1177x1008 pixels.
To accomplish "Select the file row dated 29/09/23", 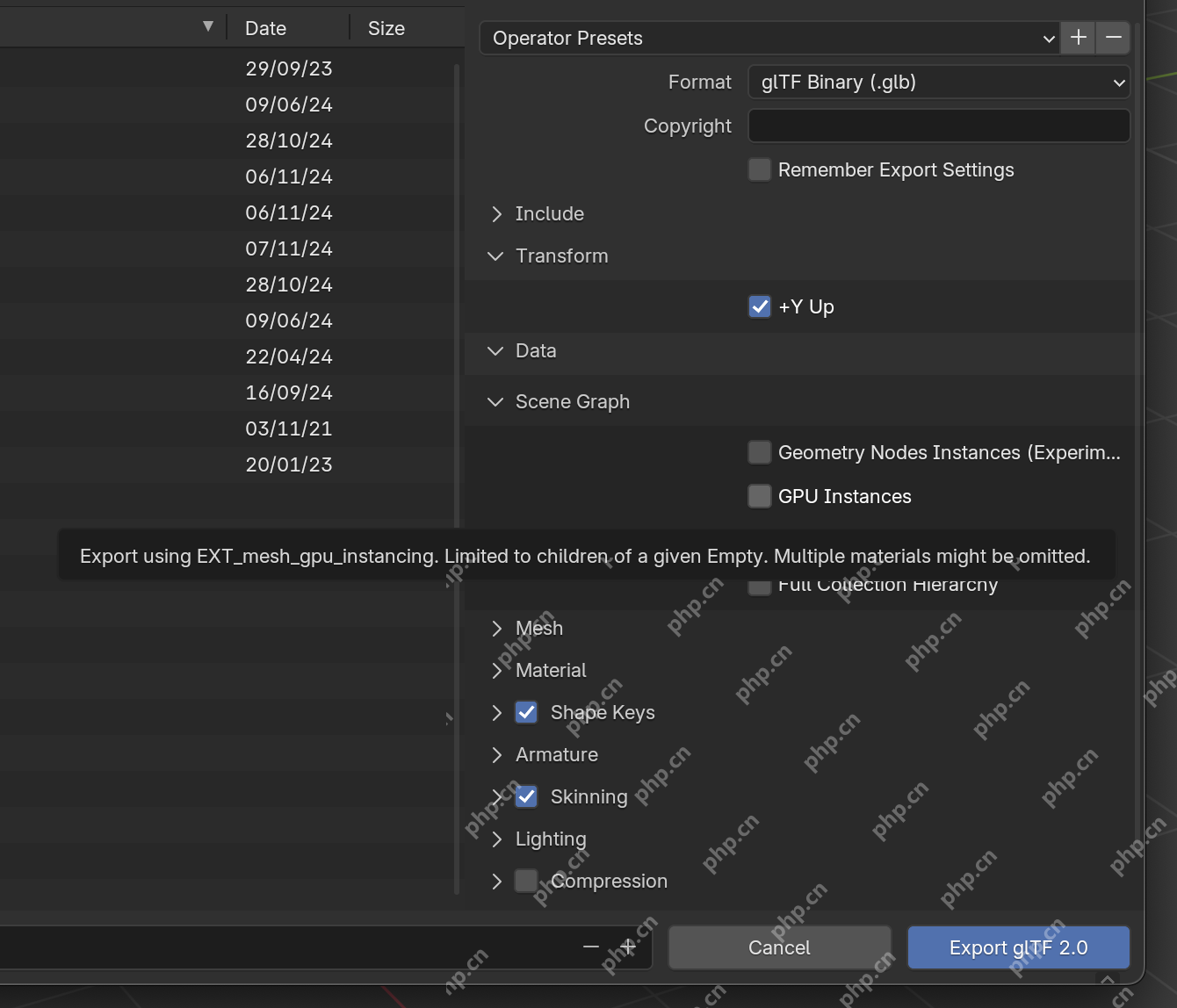I will pos(227,68).
